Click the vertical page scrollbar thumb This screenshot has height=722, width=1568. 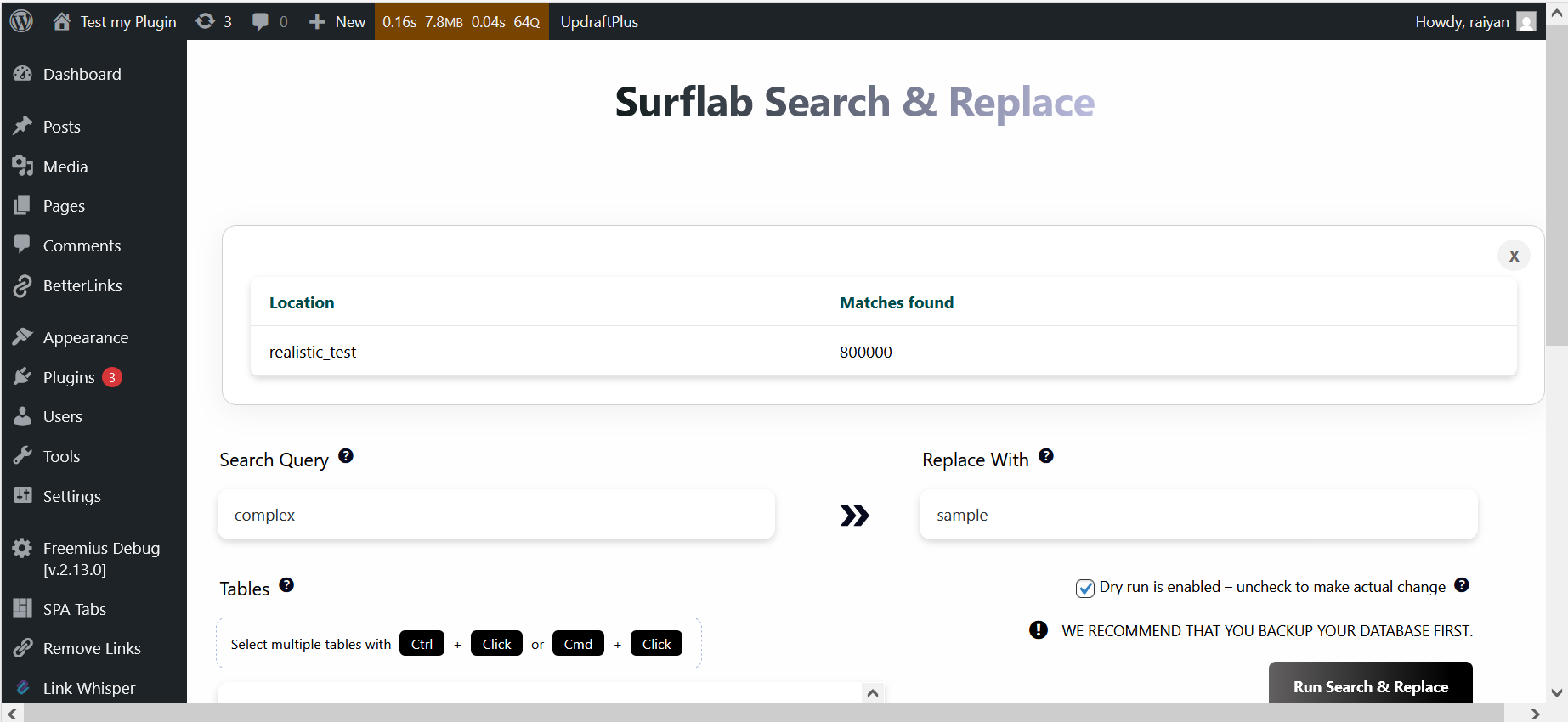pos(1557,187)
